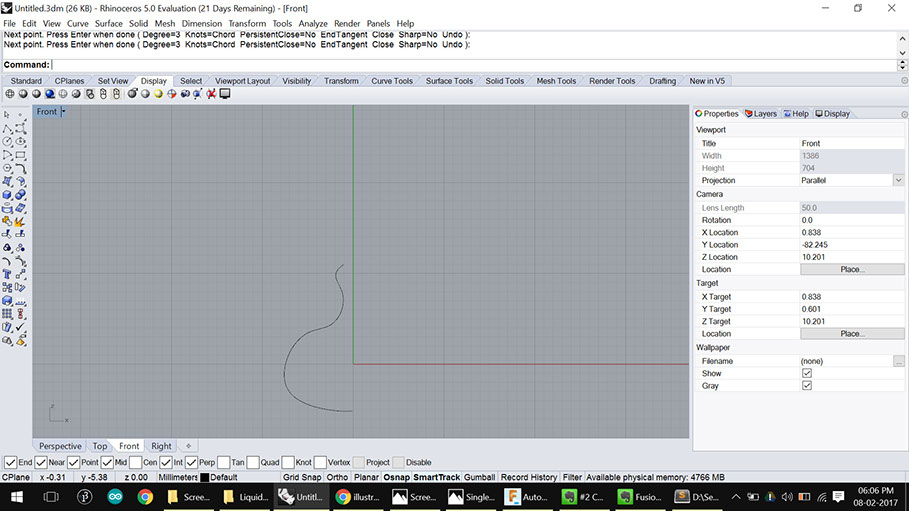Click the X Location value field
909x511 pixels.
click(x=852, y=233)
